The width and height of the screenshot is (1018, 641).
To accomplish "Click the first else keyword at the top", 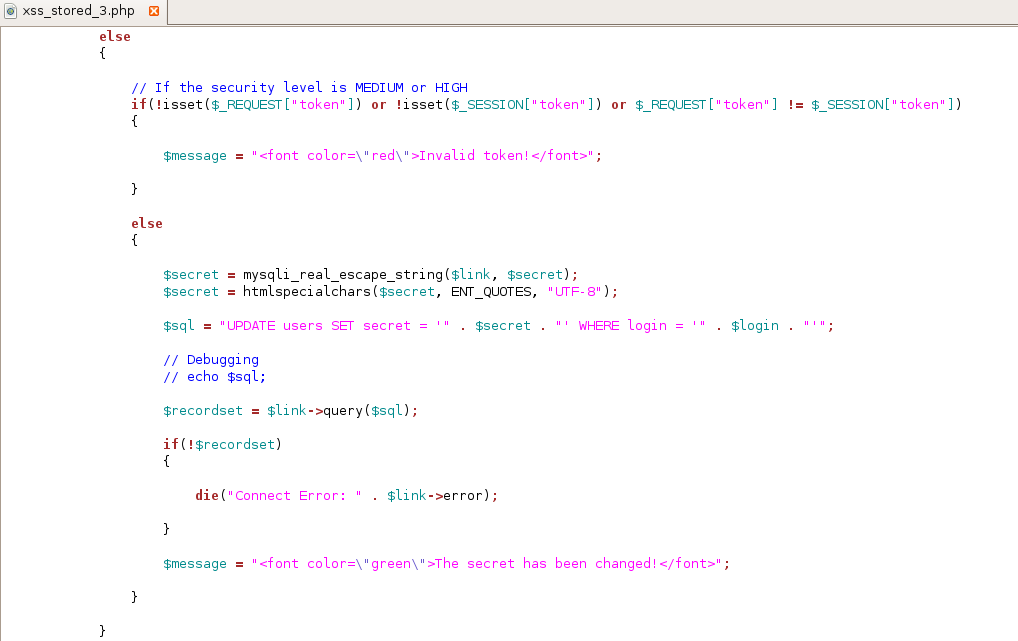I will click(x=115, y=36).
